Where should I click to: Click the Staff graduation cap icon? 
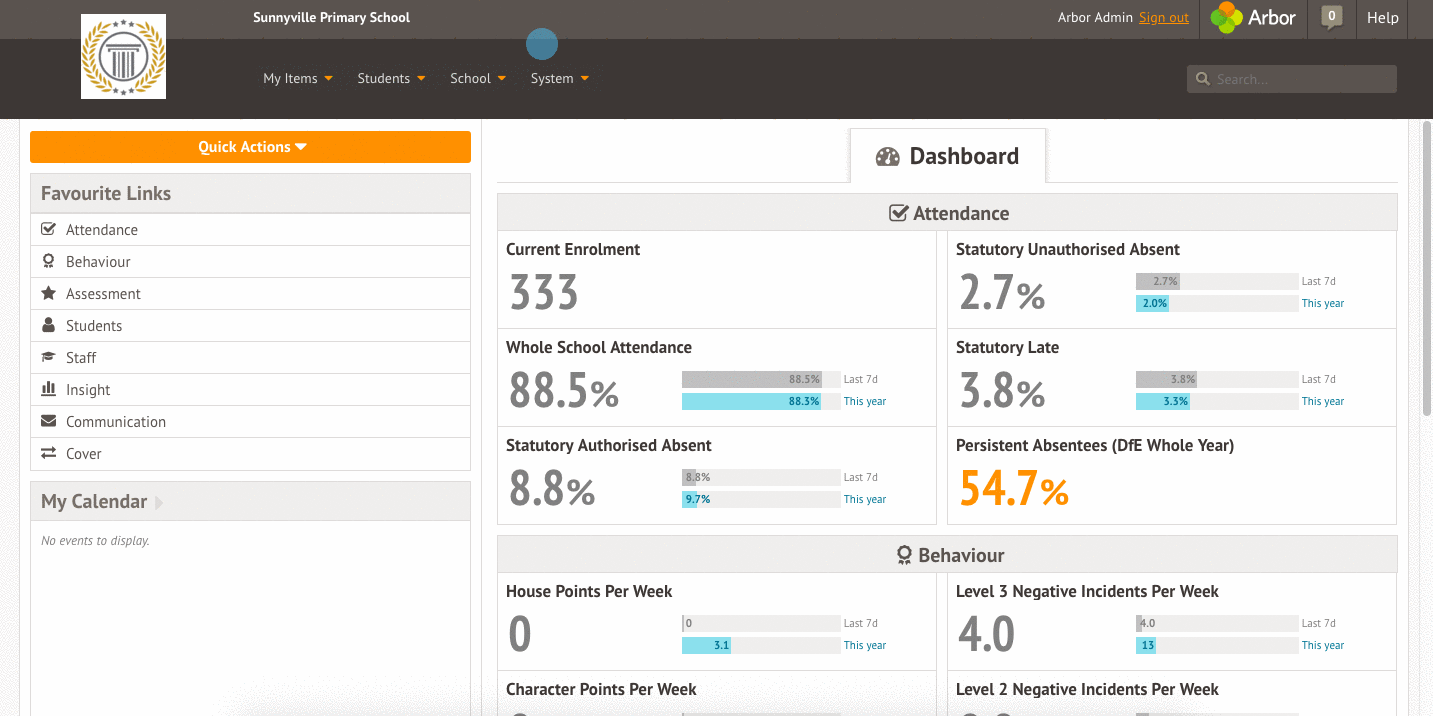[x=48, y=357]
